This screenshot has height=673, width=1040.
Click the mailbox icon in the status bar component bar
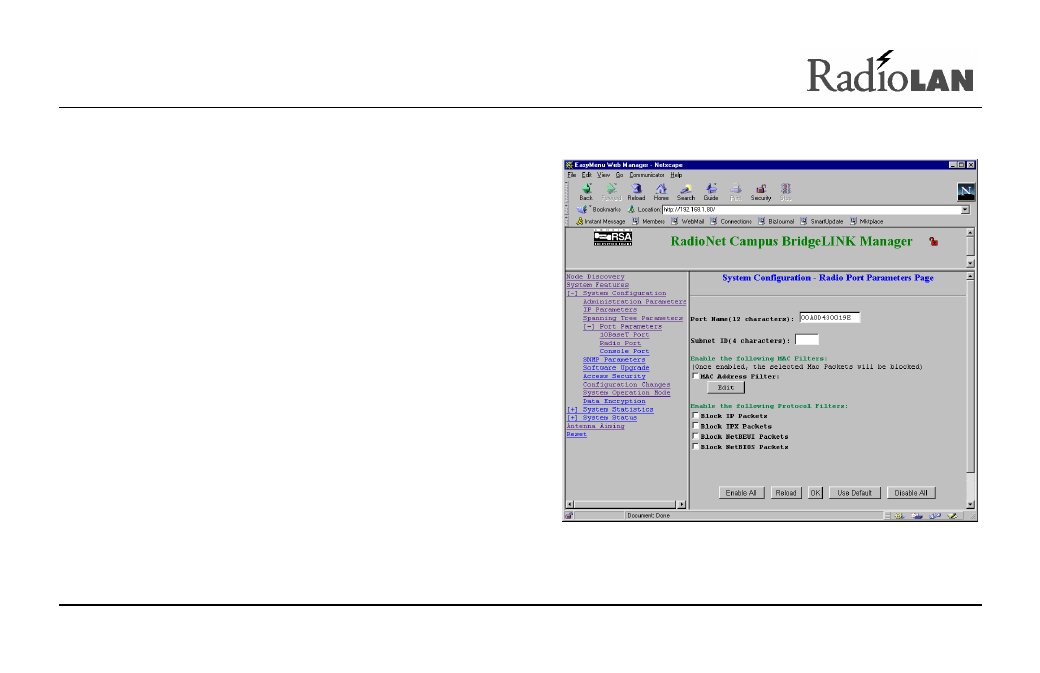coord(917,515)
